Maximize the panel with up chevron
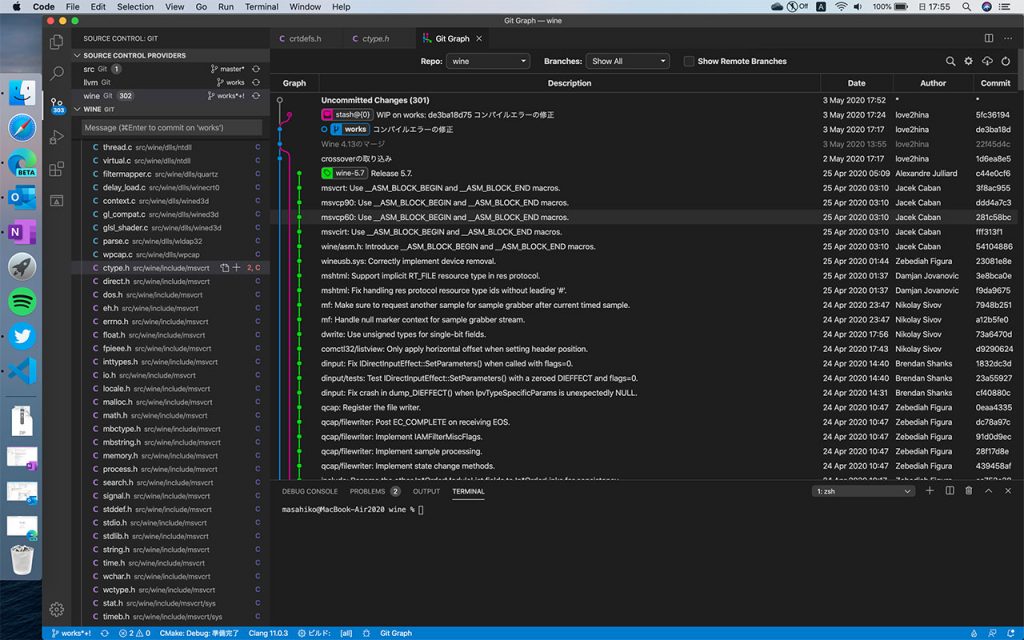The image size is (1024, 640). click(x=988, y=490)
